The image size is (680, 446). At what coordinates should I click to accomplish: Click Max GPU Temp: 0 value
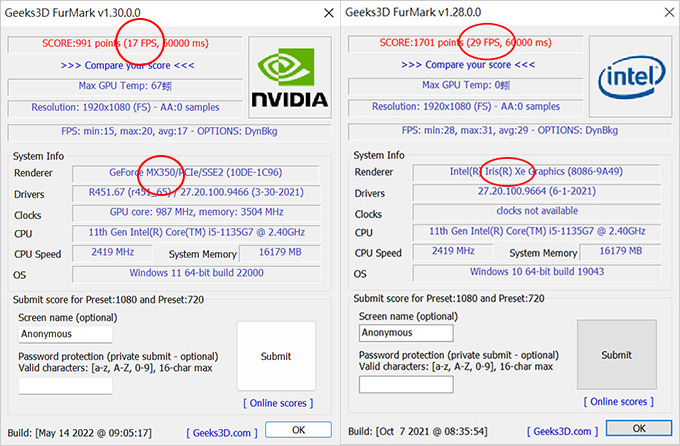click(x=466, y=85)
